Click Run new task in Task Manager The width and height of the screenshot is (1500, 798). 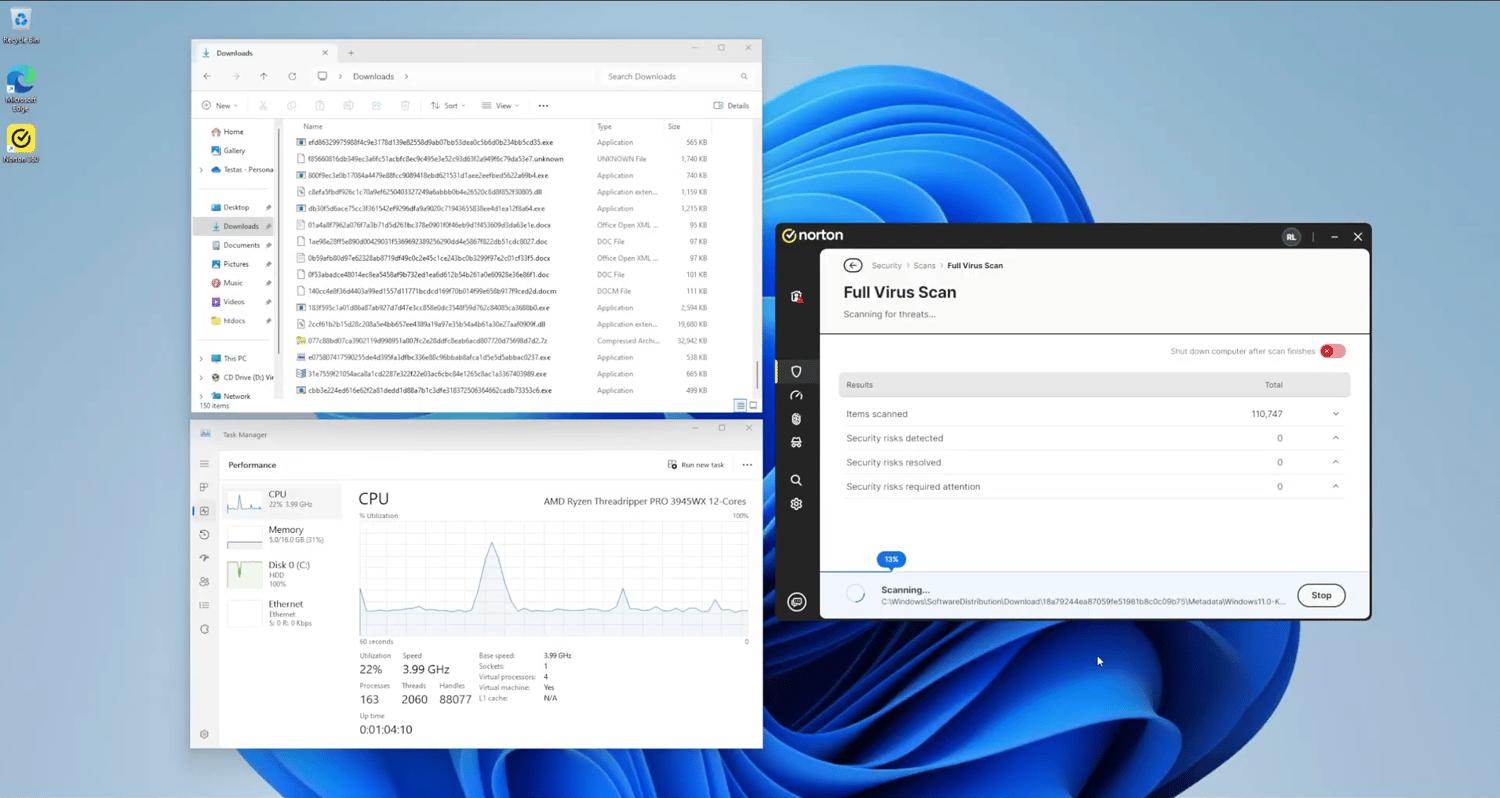coord(696,465)
